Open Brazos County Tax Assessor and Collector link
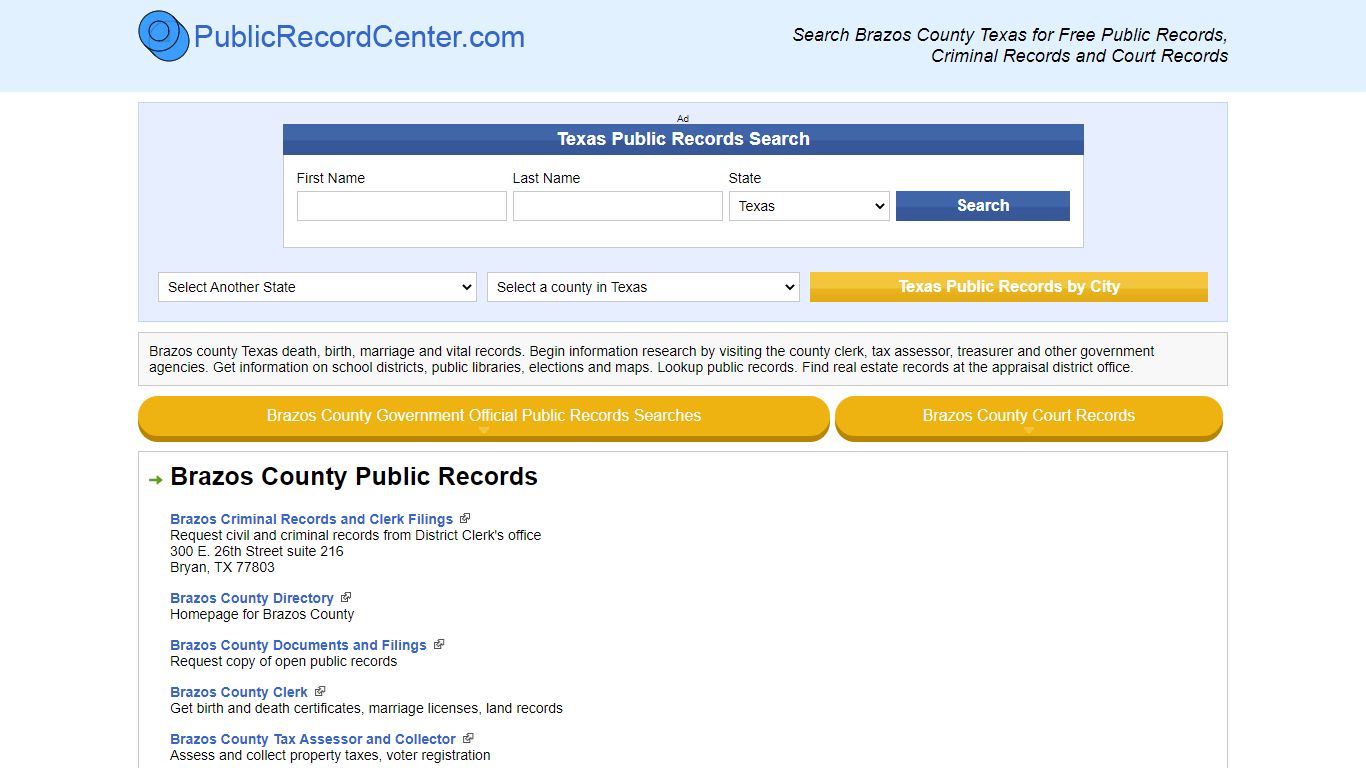Image resolution: width=1366 pixels, height=768 pixels. click(313, 739)
